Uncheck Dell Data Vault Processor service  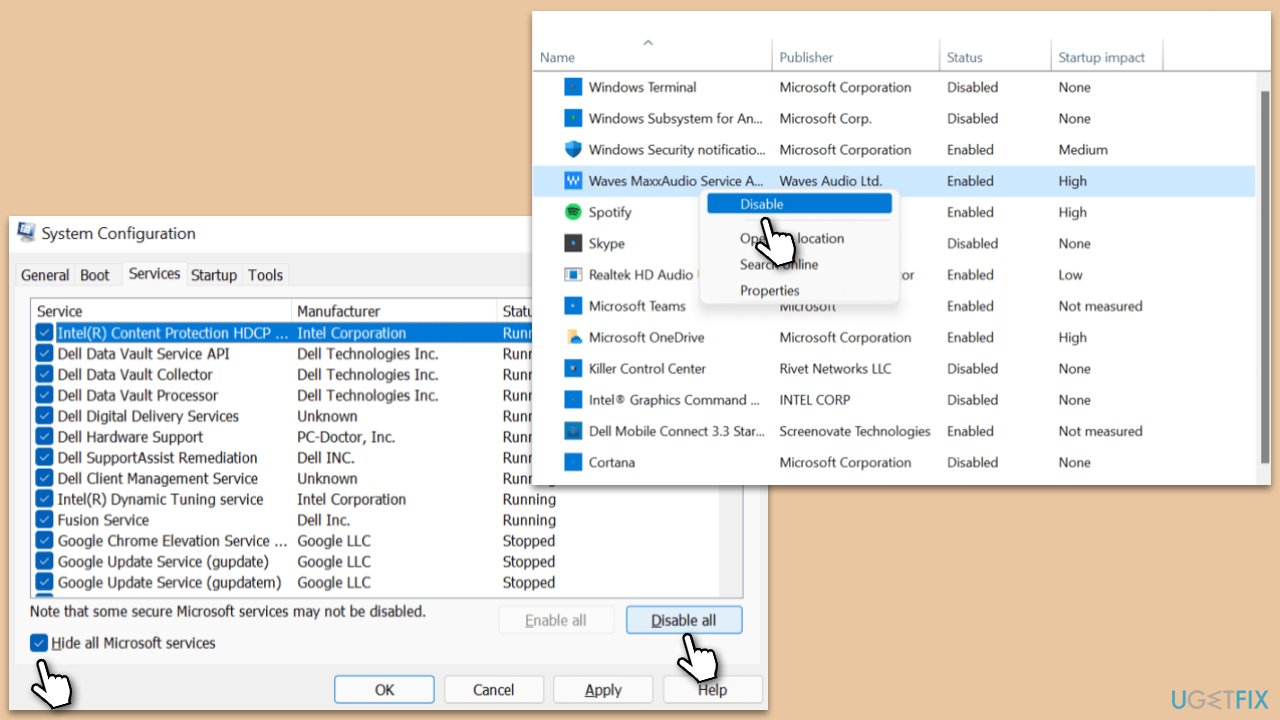(x=44, y=396)
